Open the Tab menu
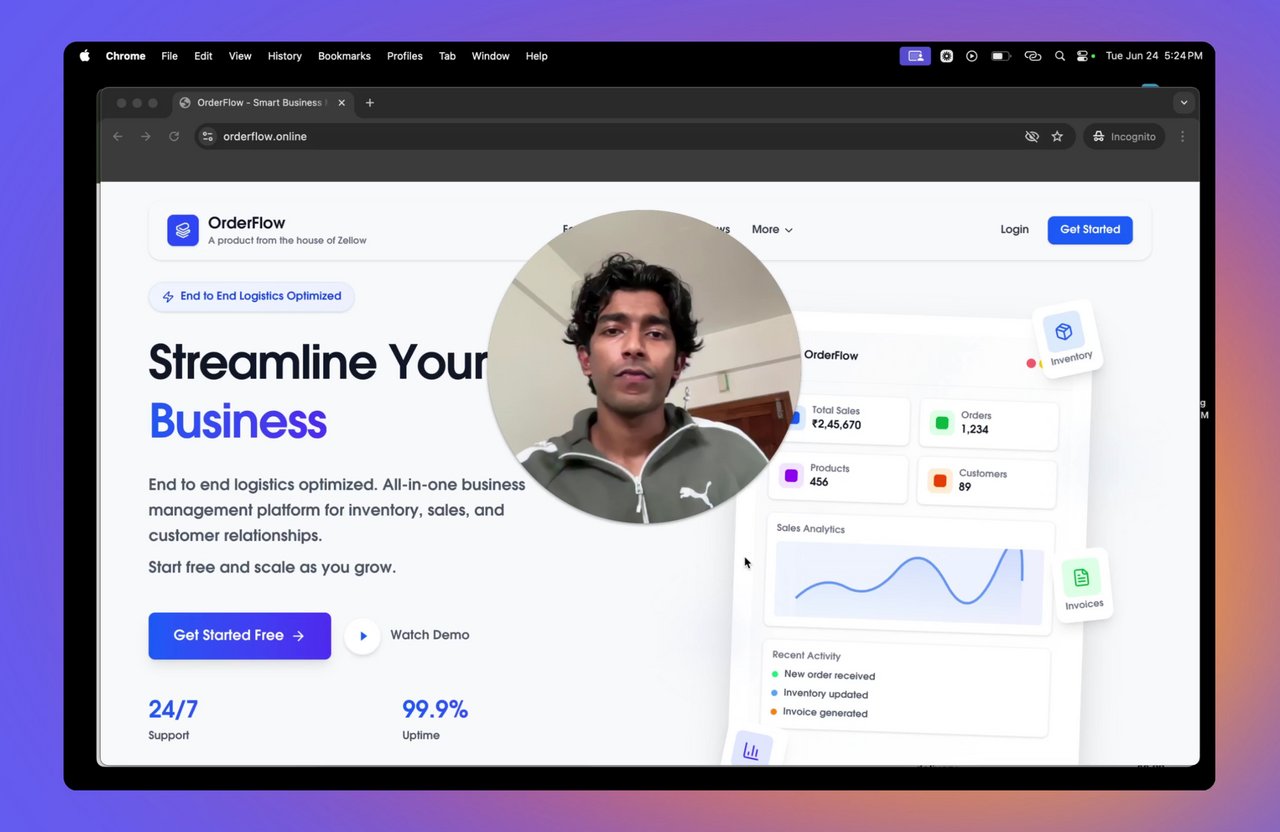This screenshot has height=832, width=1280. click(447, 56)
